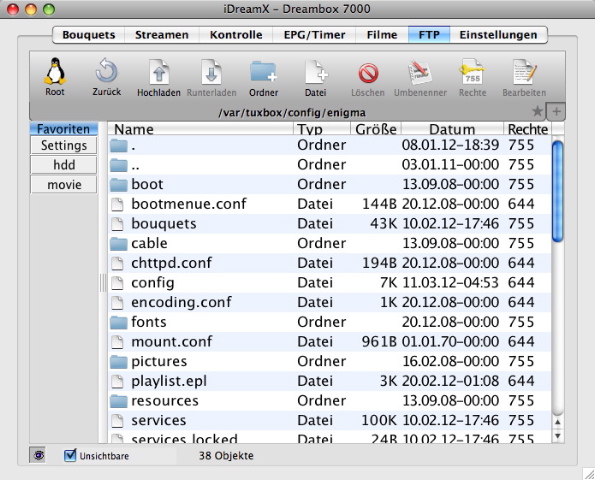This screenshot has width=595, height=480.
Task: Sort by the Typ column header
Action: (x=321, y=129)
